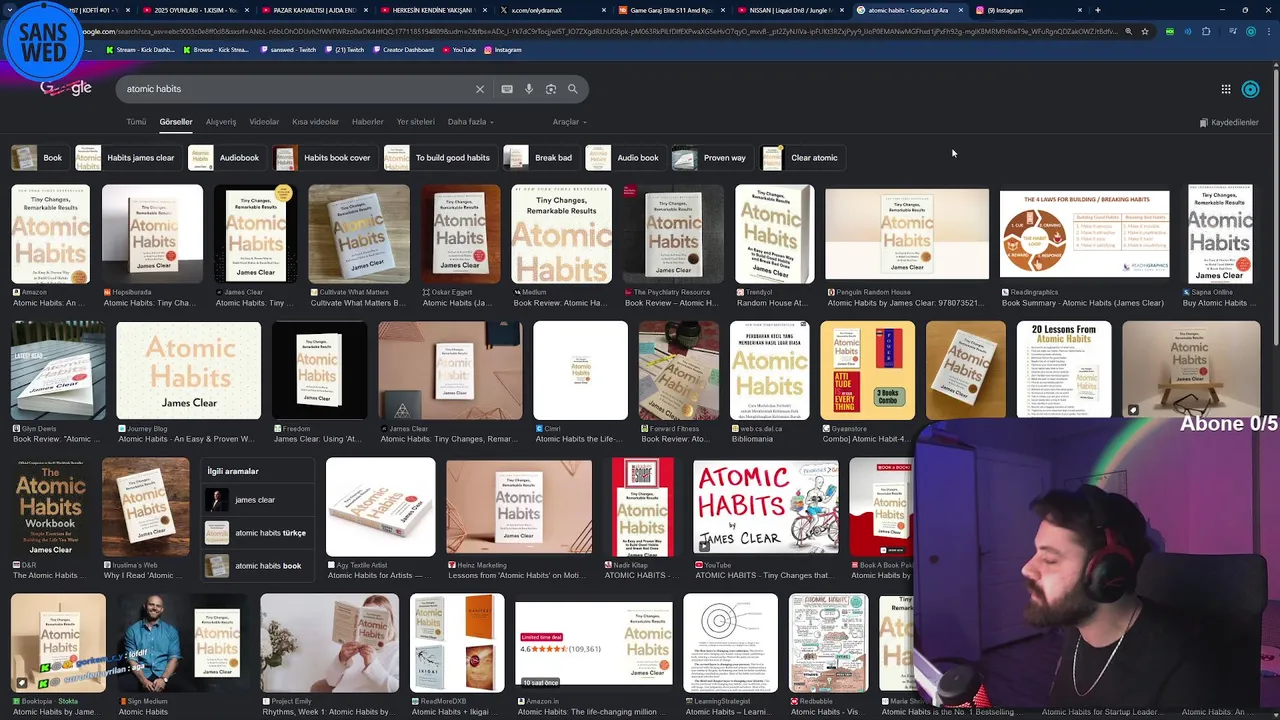
Task: Open the browser extensions icon
Action: [1206, 31]
